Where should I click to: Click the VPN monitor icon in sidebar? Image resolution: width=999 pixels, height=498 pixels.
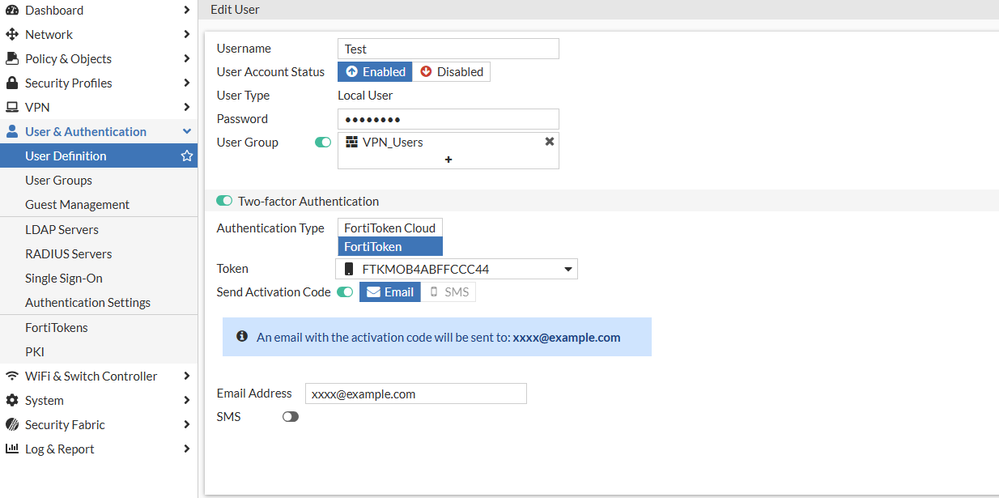click(x=12, y=107)
